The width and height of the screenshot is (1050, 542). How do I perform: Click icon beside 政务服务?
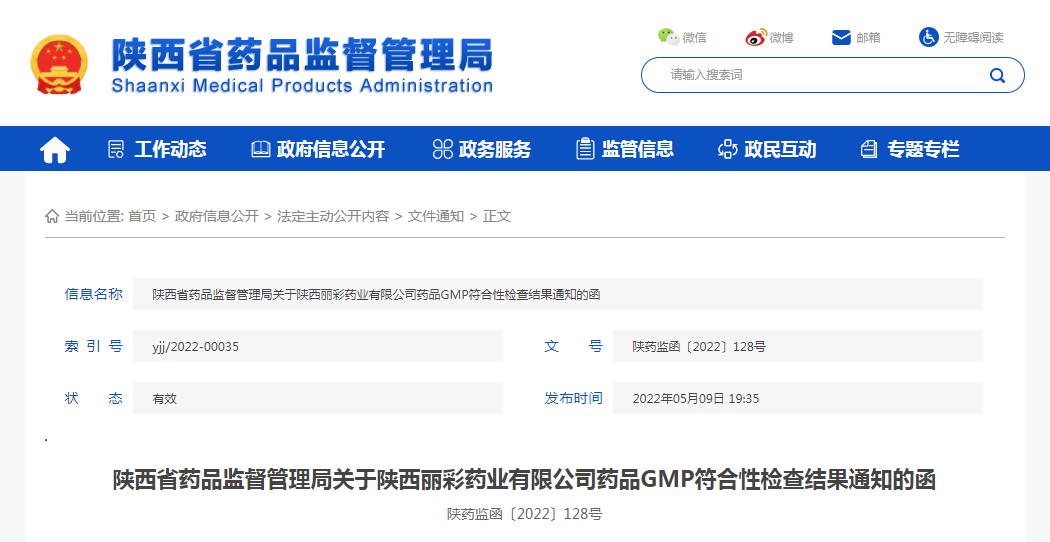pyautogui.click(x=443, y=149)
